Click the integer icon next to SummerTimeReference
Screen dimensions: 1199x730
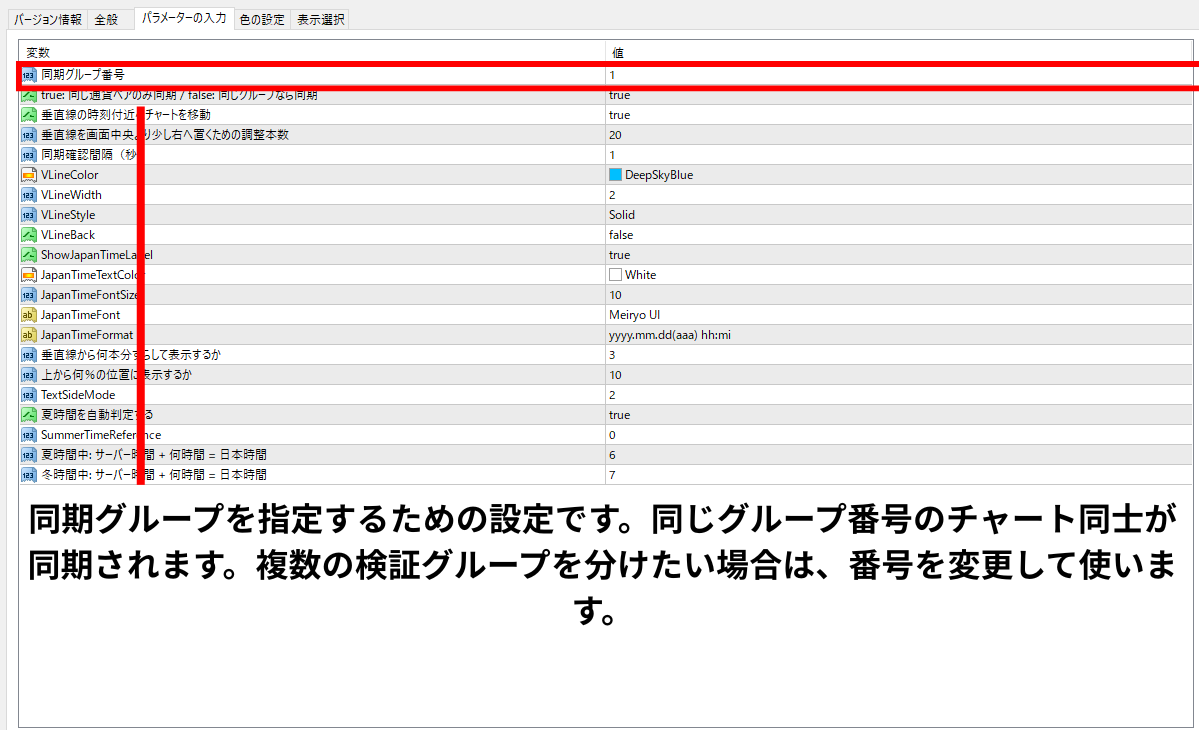pyautogui.click(x=28, y=435)
